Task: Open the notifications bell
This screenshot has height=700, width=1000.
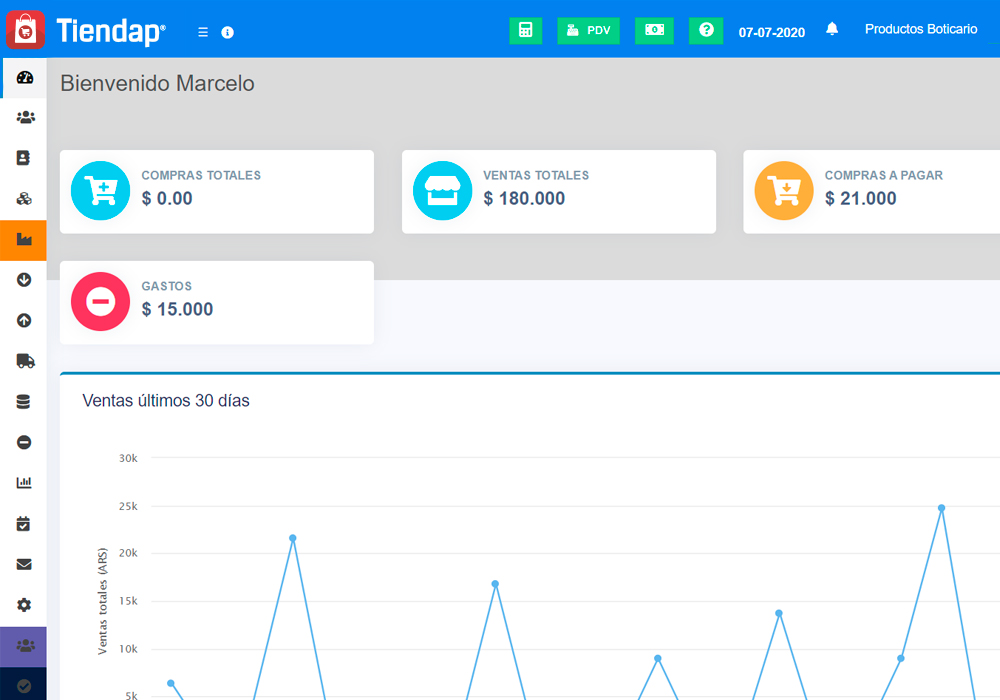Action: coord(832,30)
